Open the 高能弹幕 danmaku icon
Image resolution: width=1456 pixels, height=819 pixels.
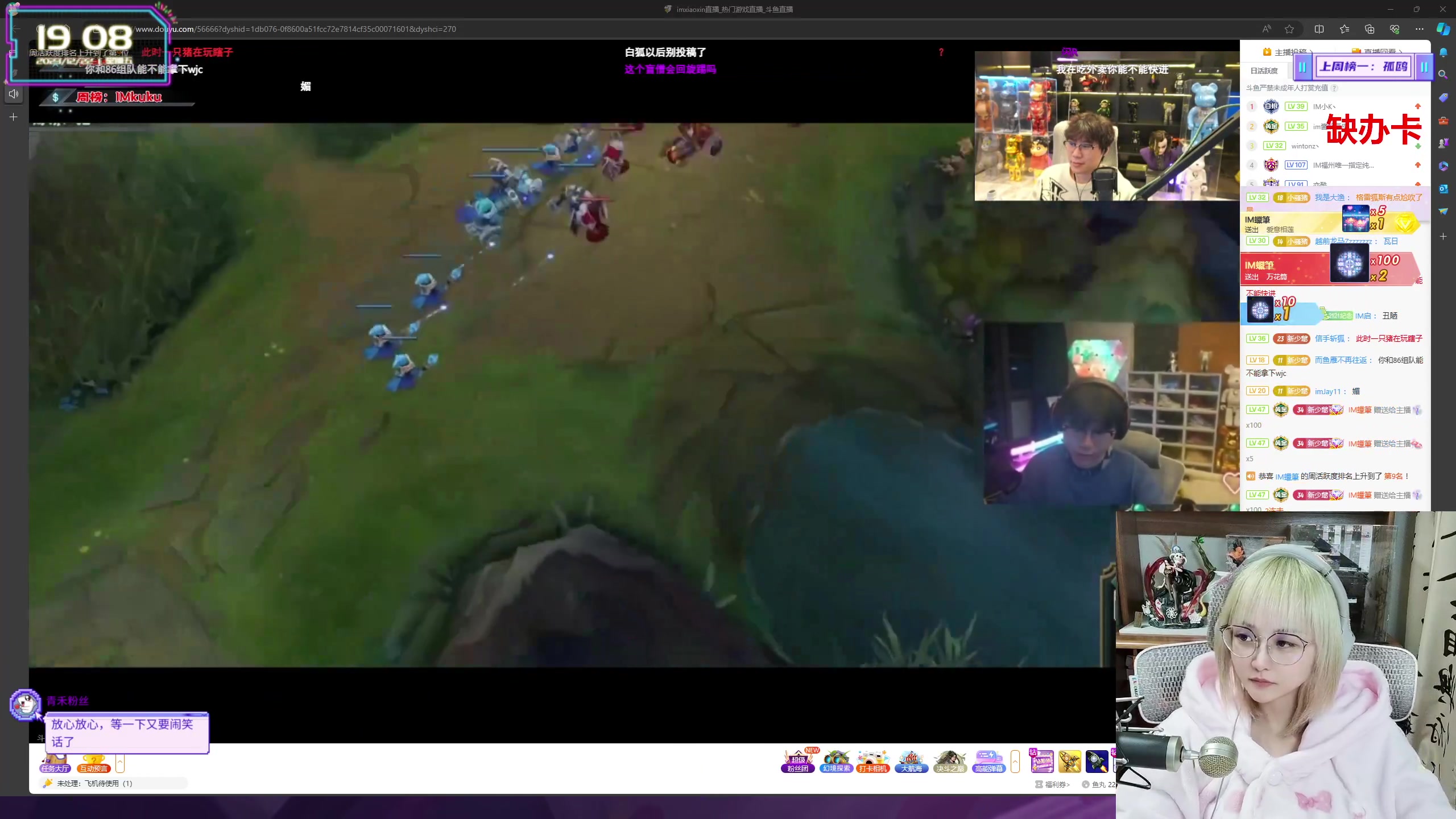pyautogui.click(x=988, y=760)
